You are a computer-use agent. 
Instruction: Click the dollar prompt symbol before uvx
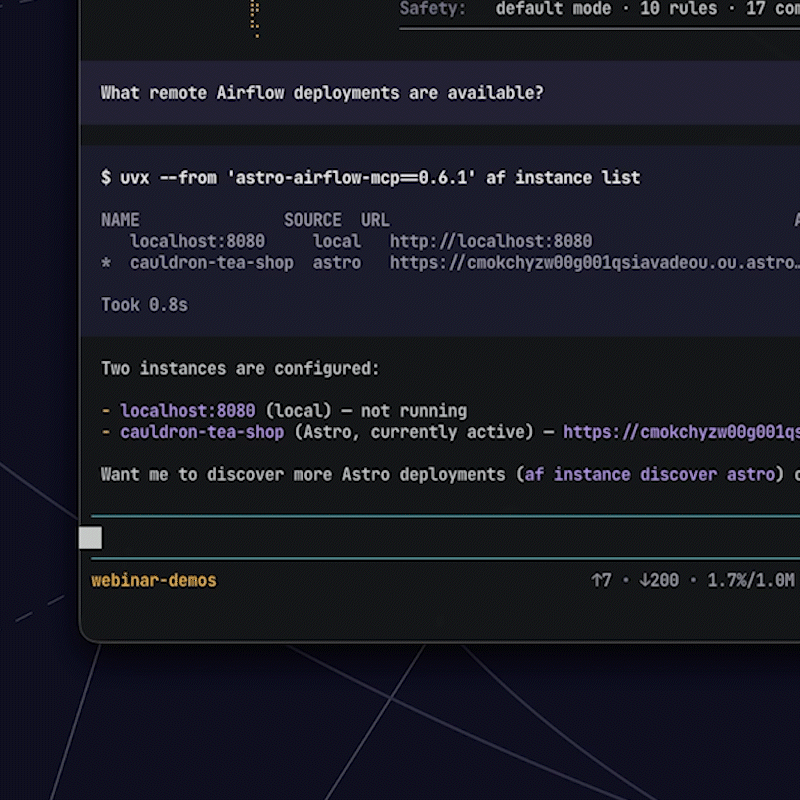click(106, 178)
